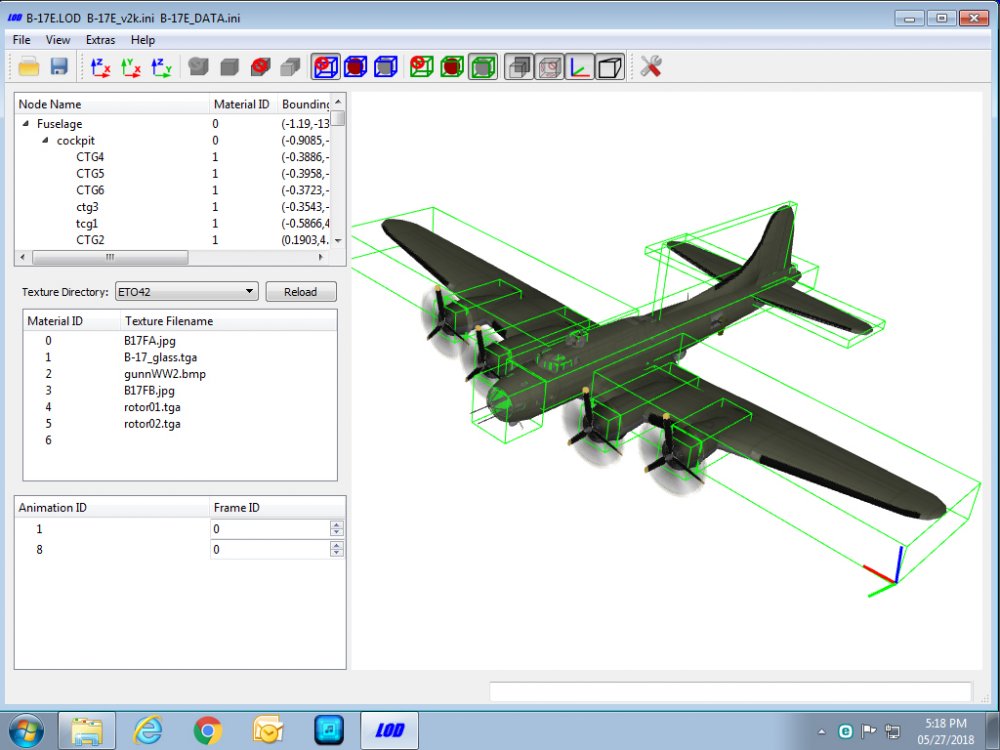This screenshot has height=750, width=1000.
Task: Select texture B17FA.jpg
Action: (x=150, y=341)
